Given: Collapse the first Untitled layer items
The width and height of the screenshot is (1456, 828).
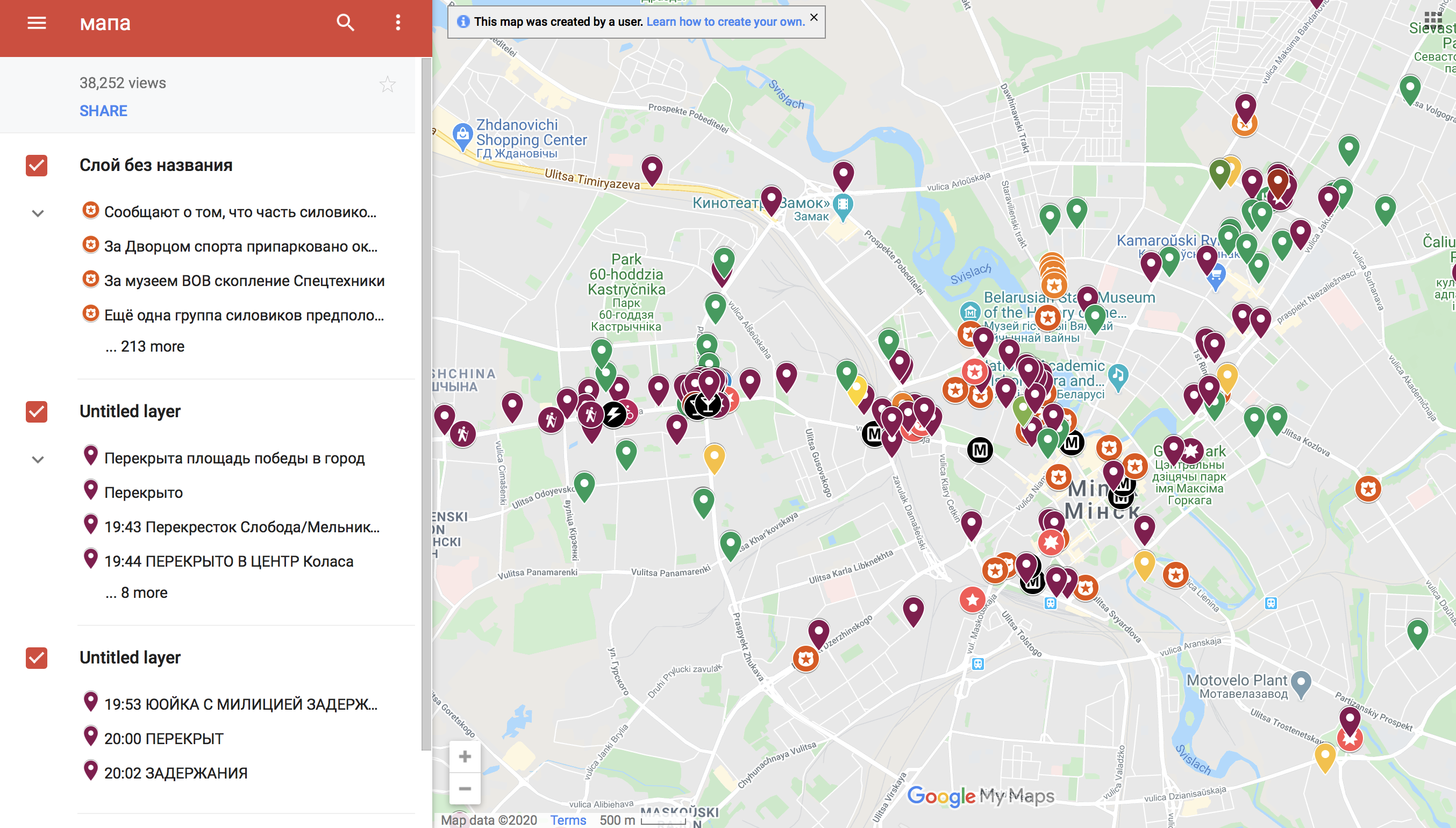Looking at the screenshot, I should click(x=38, y=460).
